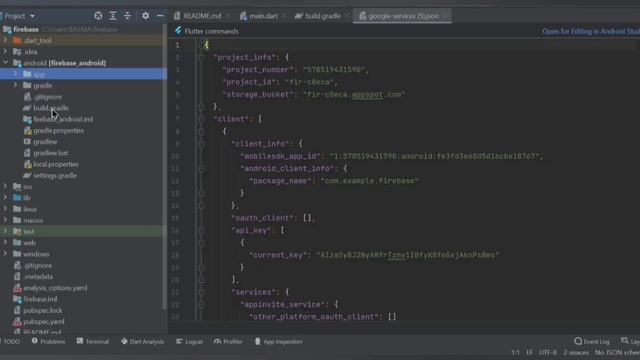Click the 1:1 cursor position indicator
The image size is (640, 360).
pos(516,352)
